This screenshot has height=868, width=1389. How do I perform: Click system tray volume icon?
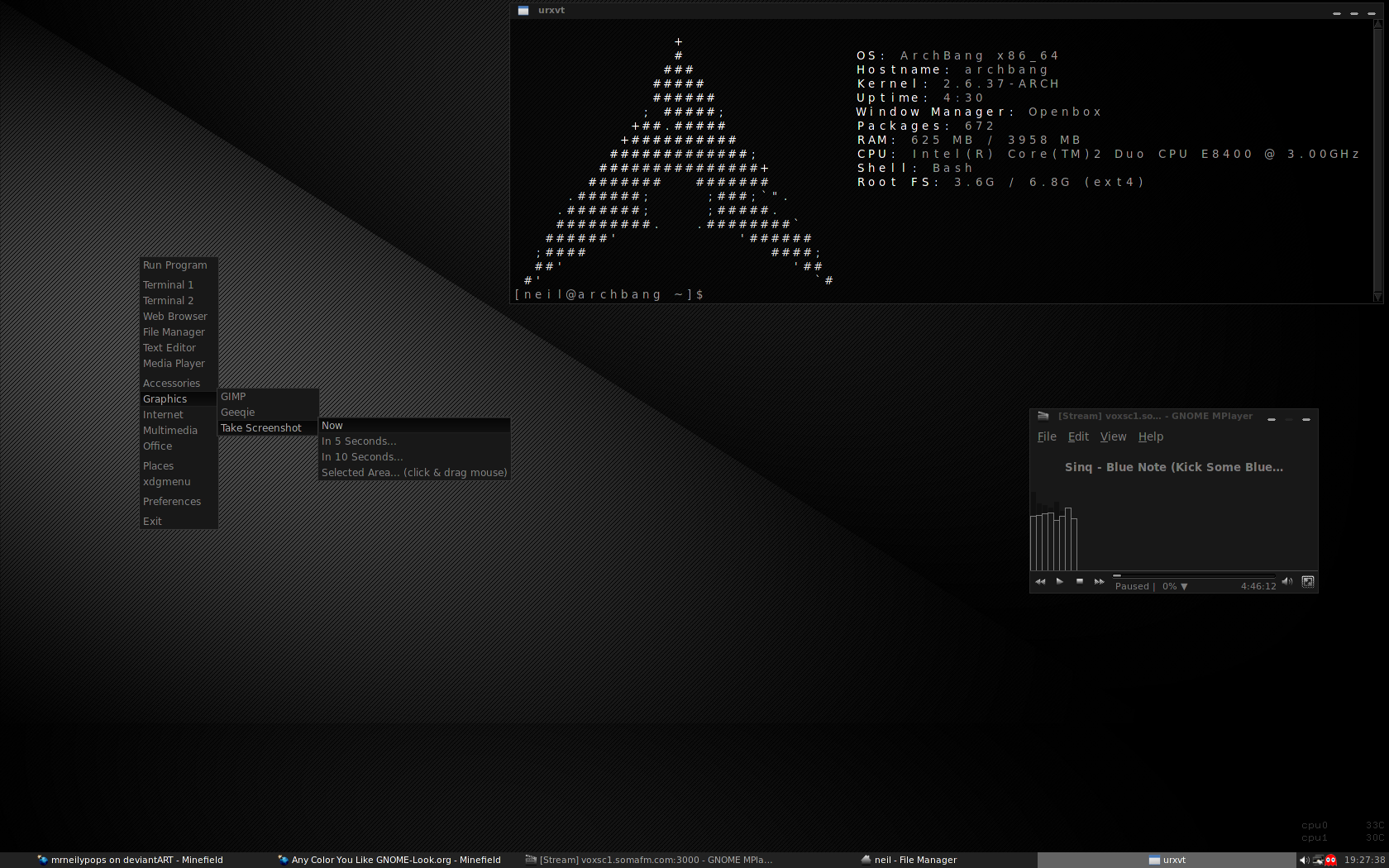coord(1305,861)
